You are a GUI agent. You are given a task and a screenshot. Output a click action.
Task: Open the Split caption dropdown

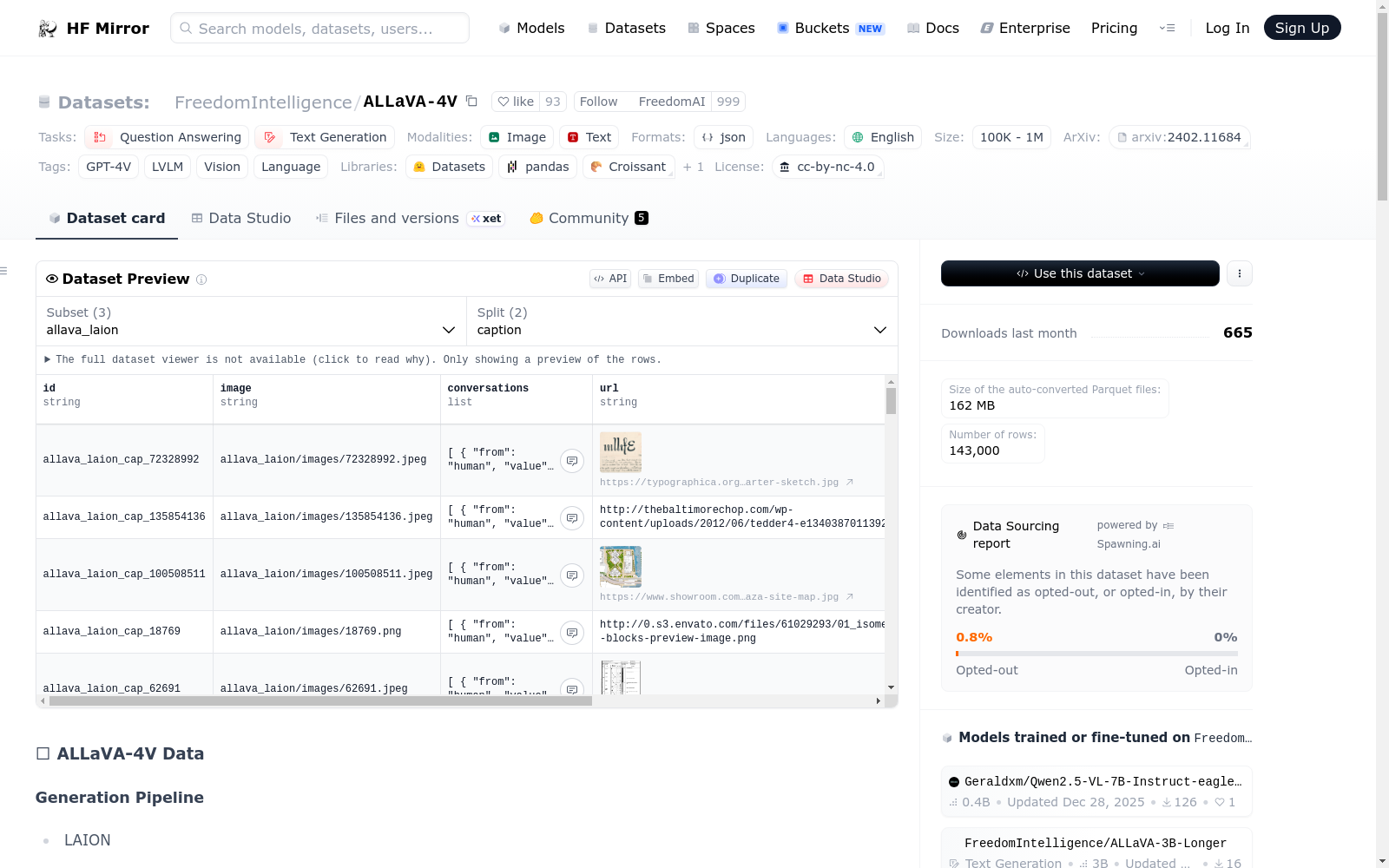click(x=681, y=321)
